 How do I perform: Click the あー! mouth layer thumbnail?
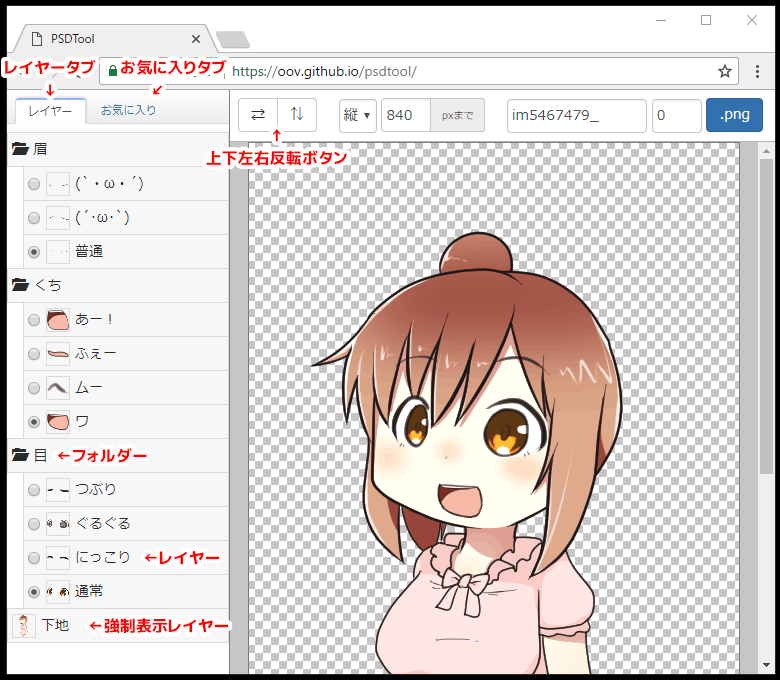coord(58,319)
